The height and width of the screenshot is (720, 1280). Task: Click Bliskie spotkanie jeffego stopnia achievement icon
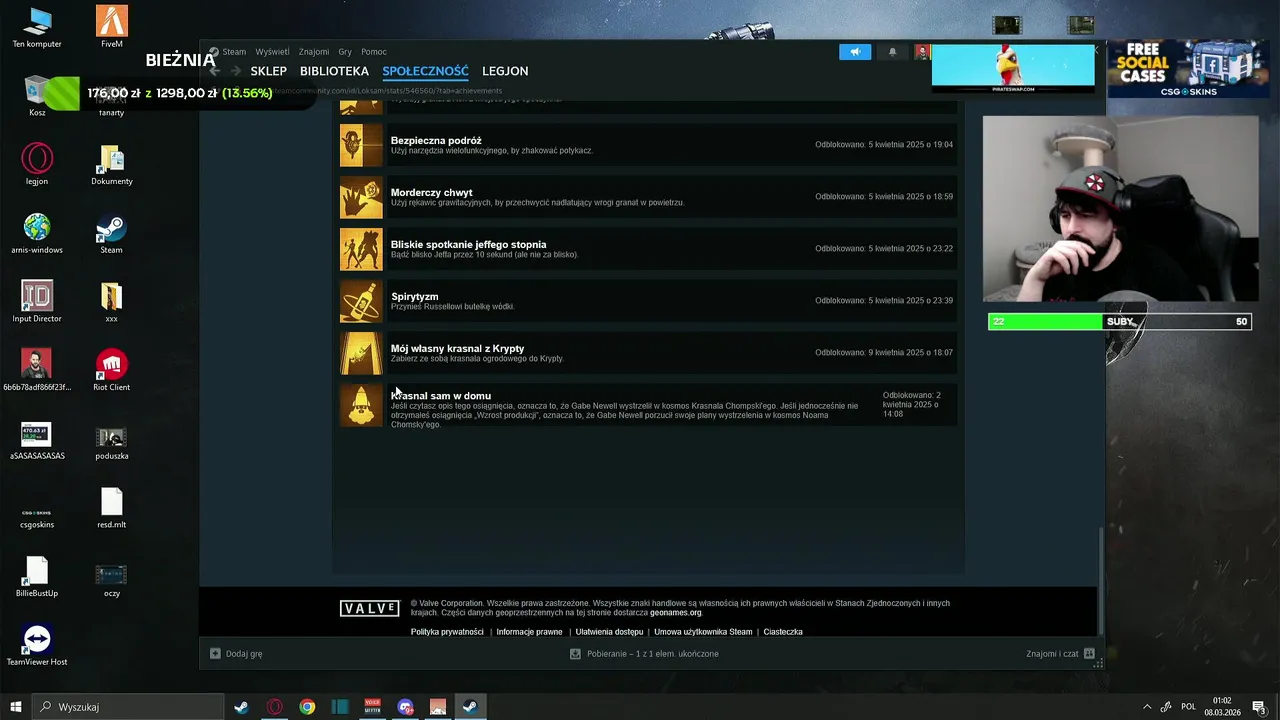[x=361, y=249]
